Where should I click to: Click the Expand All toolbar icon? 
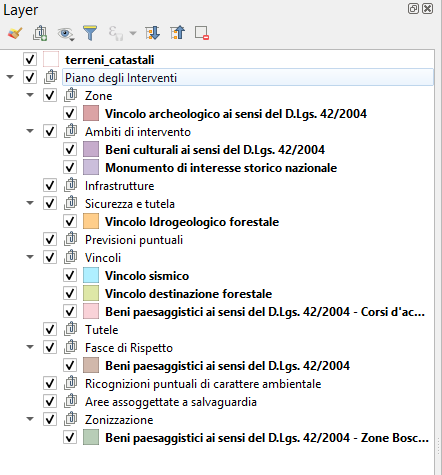tap(152, 33)
